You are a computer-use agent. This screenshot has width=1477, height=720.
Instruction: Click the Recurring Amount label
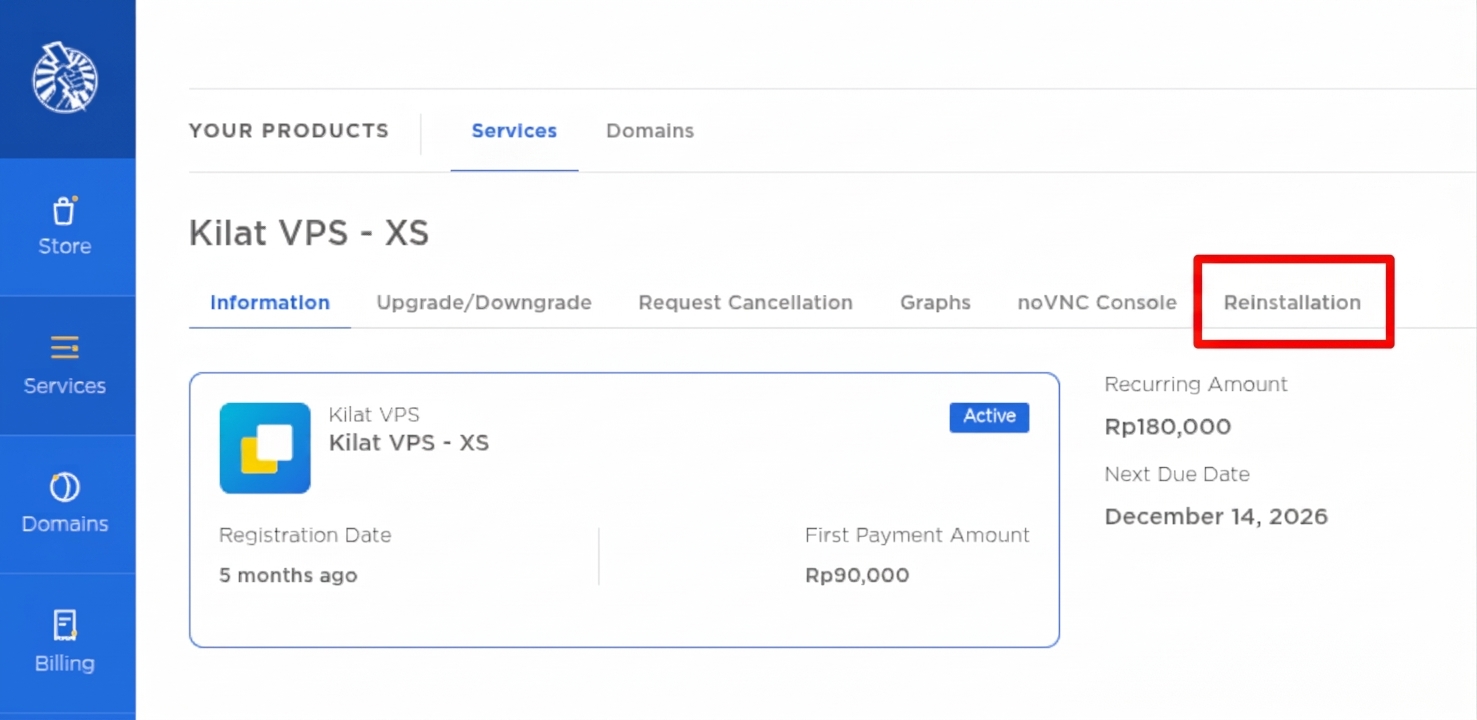[1196, 384]
